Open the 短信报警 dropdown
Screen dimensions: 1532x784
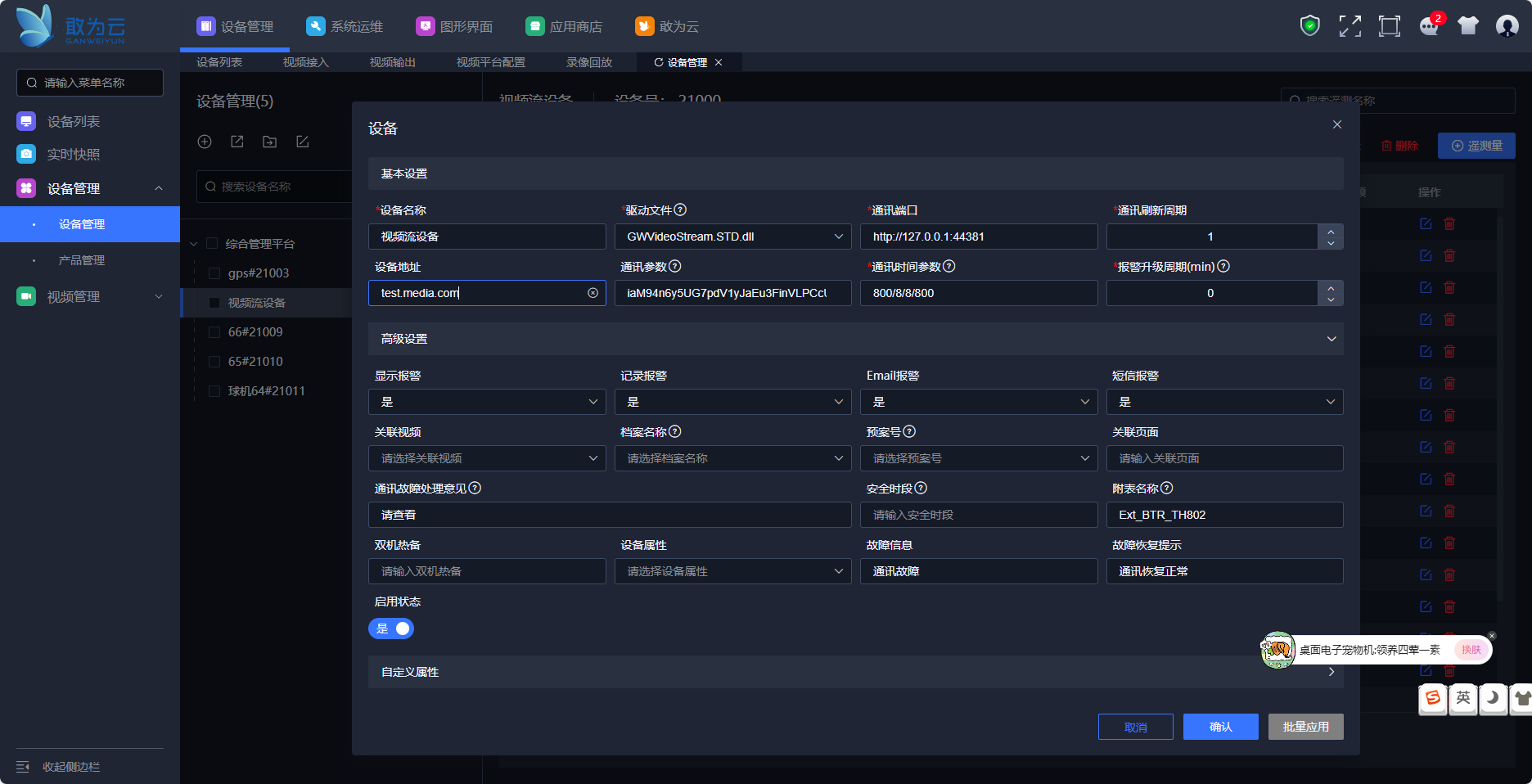click(1225, 402)
